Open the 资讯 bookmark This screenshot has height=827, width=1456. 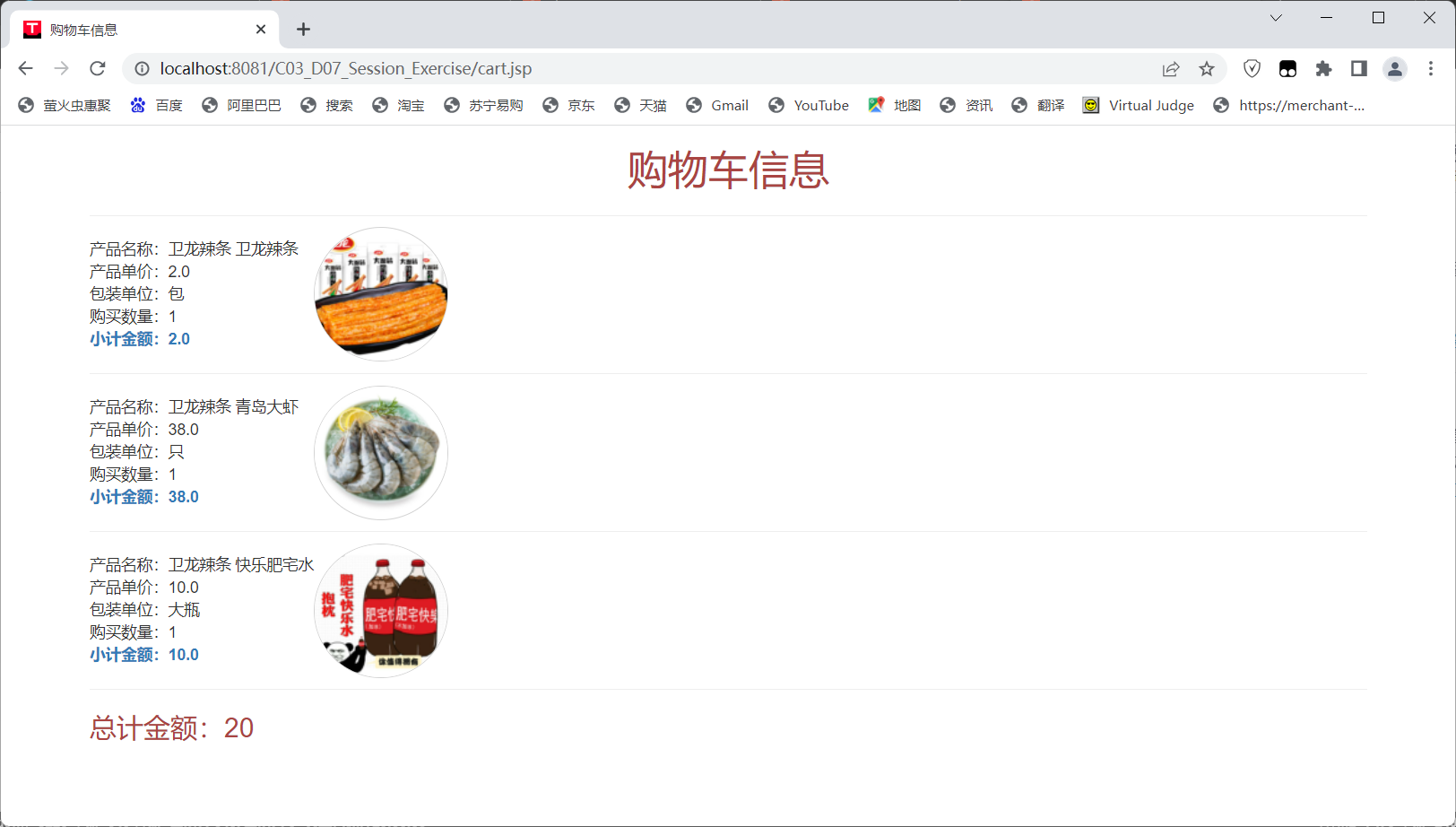click(x=966, y=105)
